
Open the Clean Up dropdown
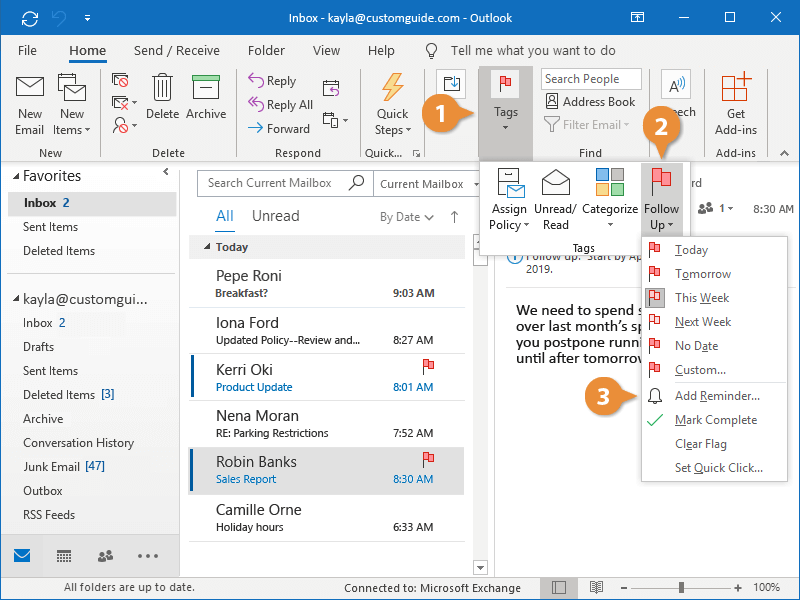point(124,103)
